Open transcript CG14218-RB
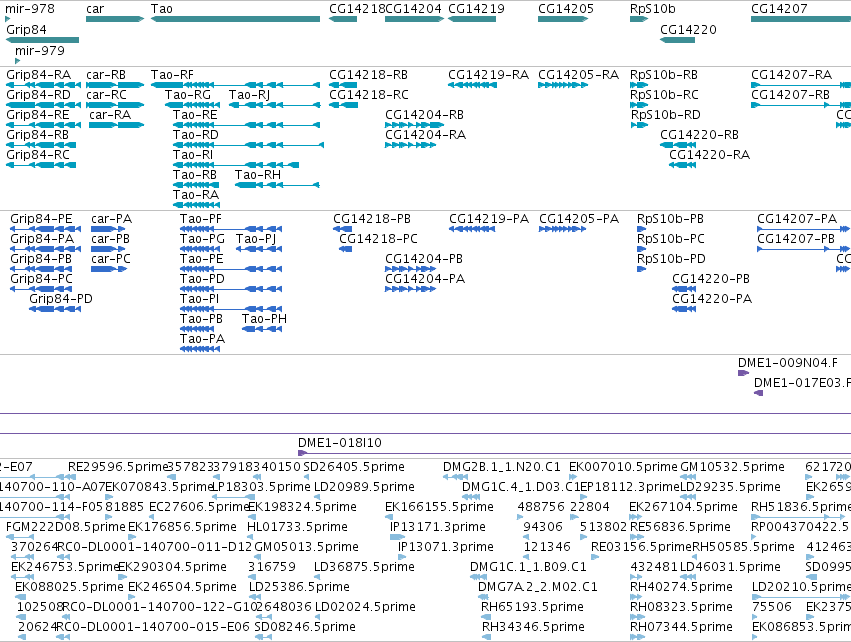 coord(343,85)
